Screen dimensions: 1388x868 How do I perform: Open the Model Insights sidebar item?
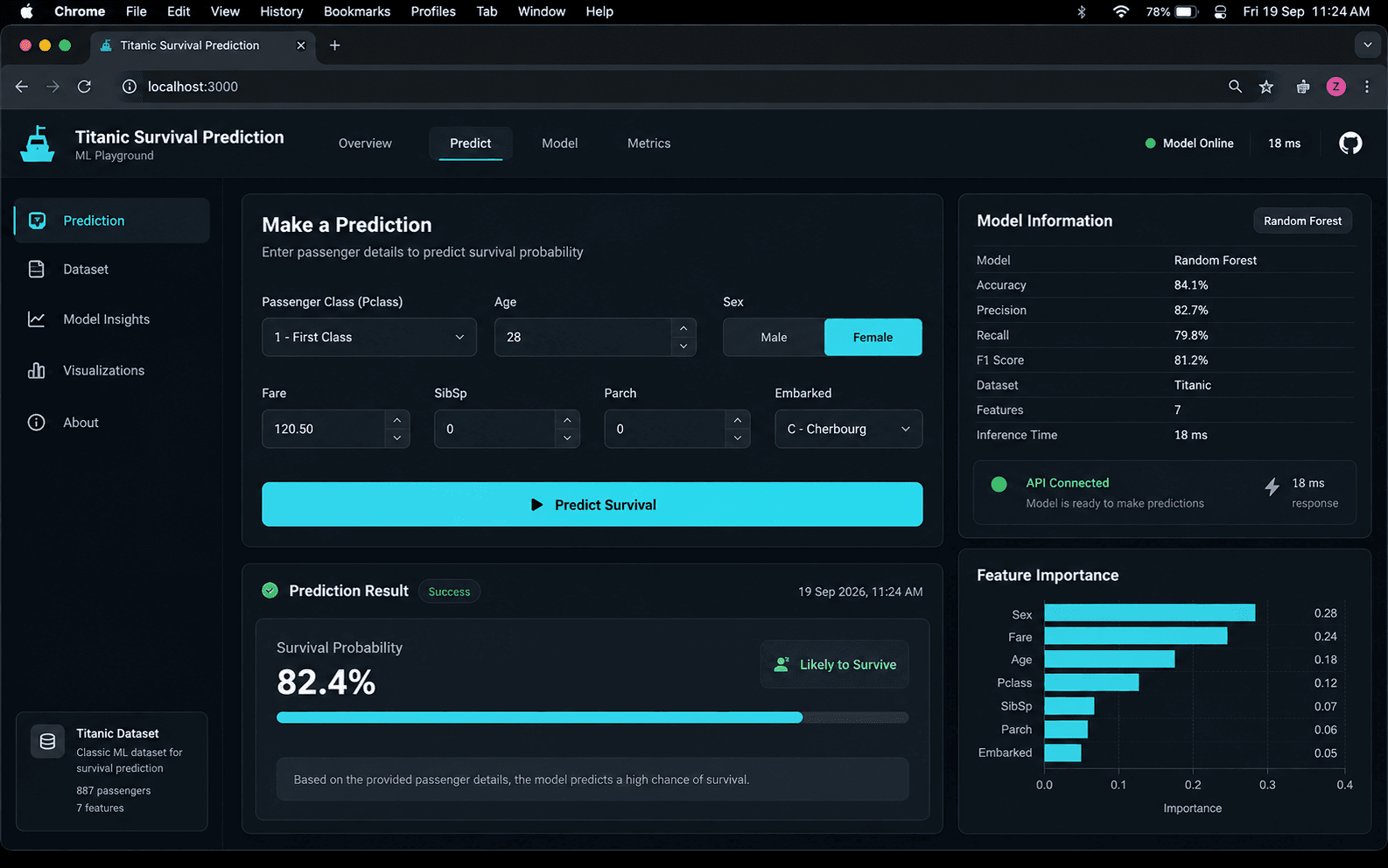point(112,319)
